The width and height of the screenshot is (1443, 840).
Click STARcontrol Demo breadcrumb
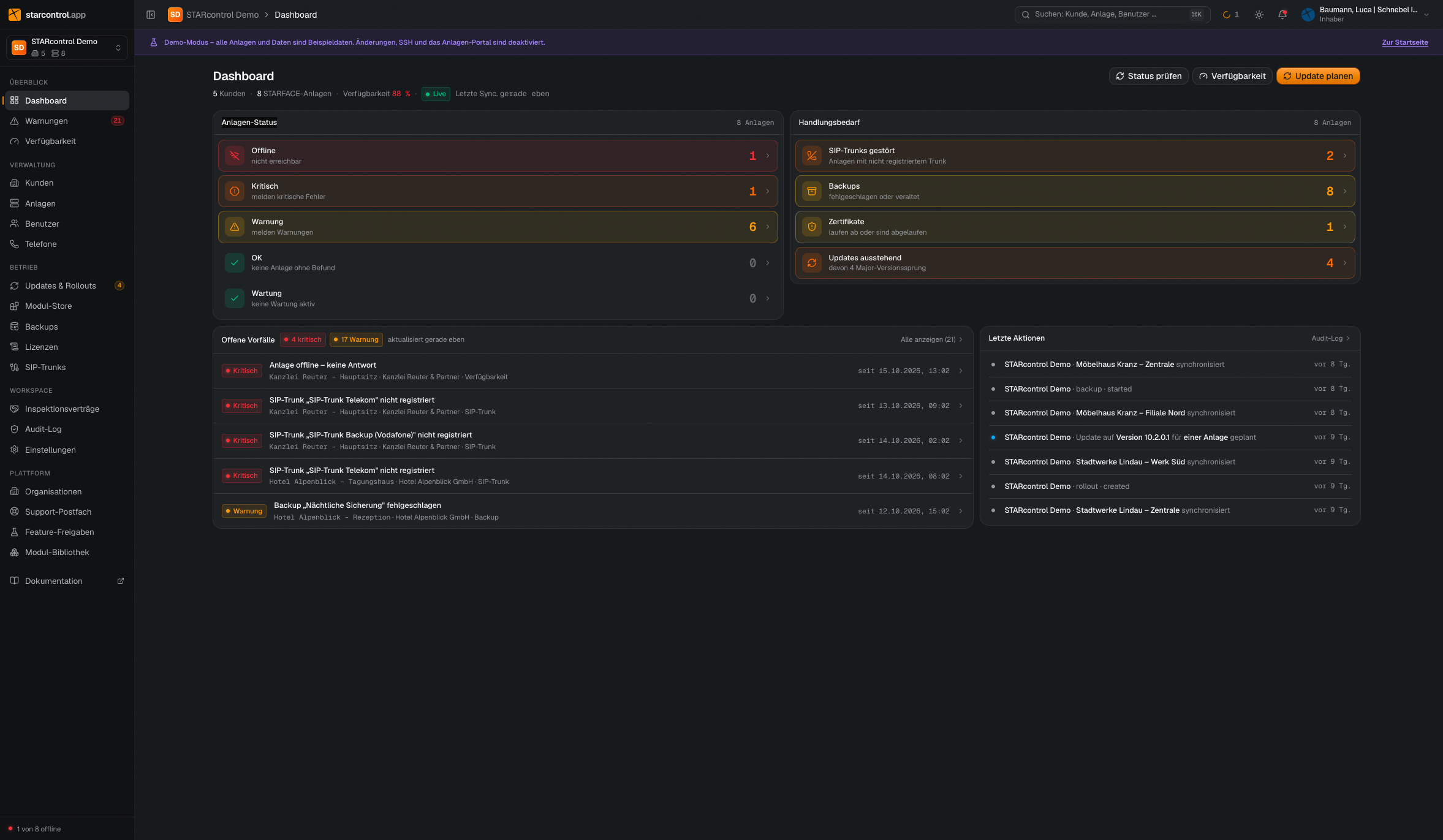tap(222, 15)
